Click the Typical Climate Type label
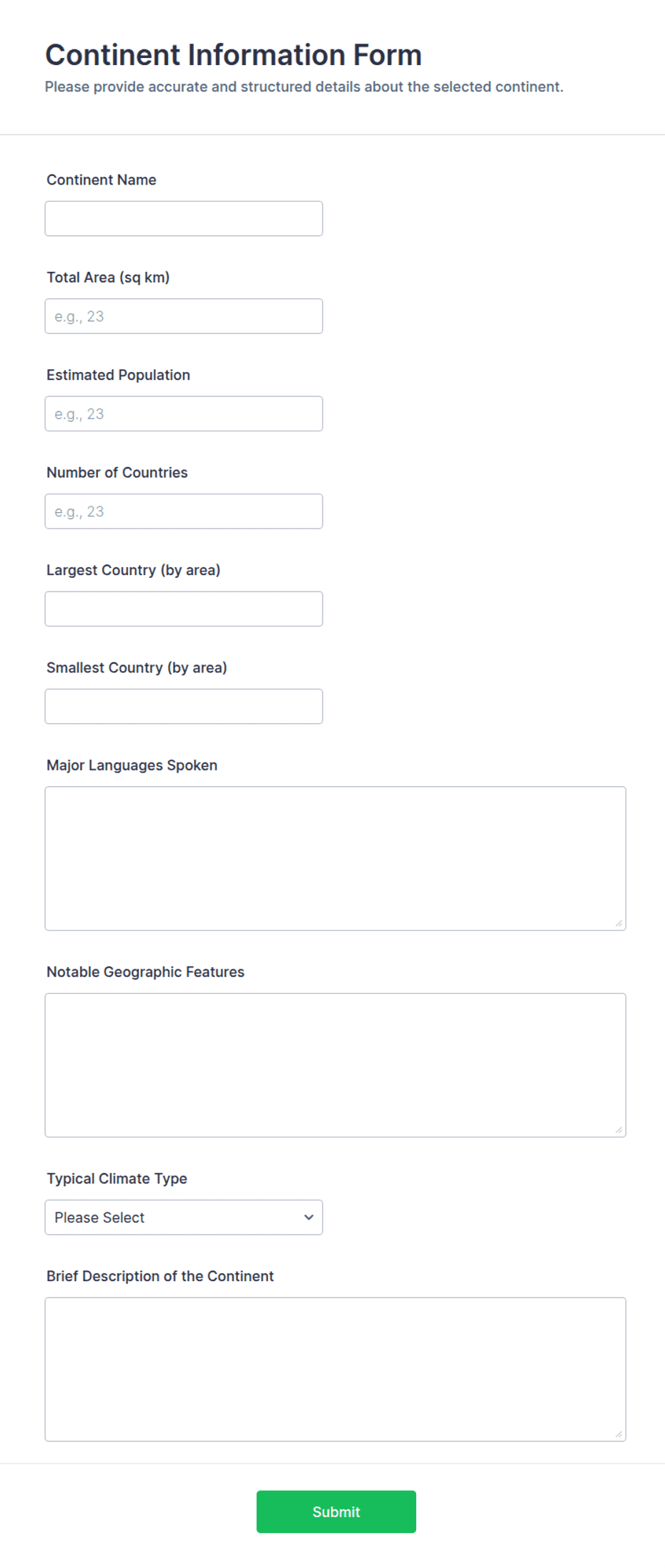665x1568 pixels. [117, 1178]
